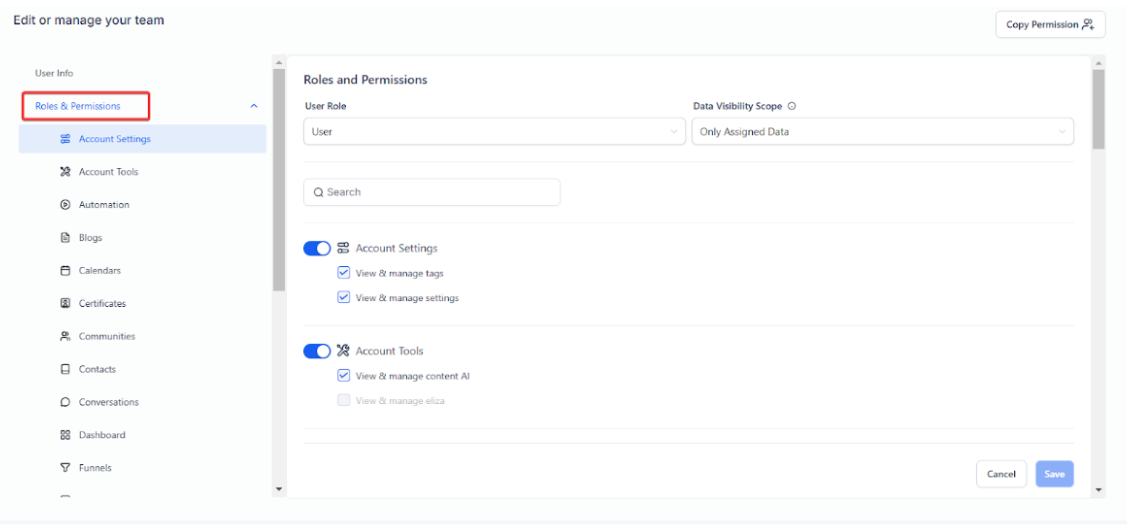
Task: Click the Conversations chat bubble icon
Action: (65, 402)
